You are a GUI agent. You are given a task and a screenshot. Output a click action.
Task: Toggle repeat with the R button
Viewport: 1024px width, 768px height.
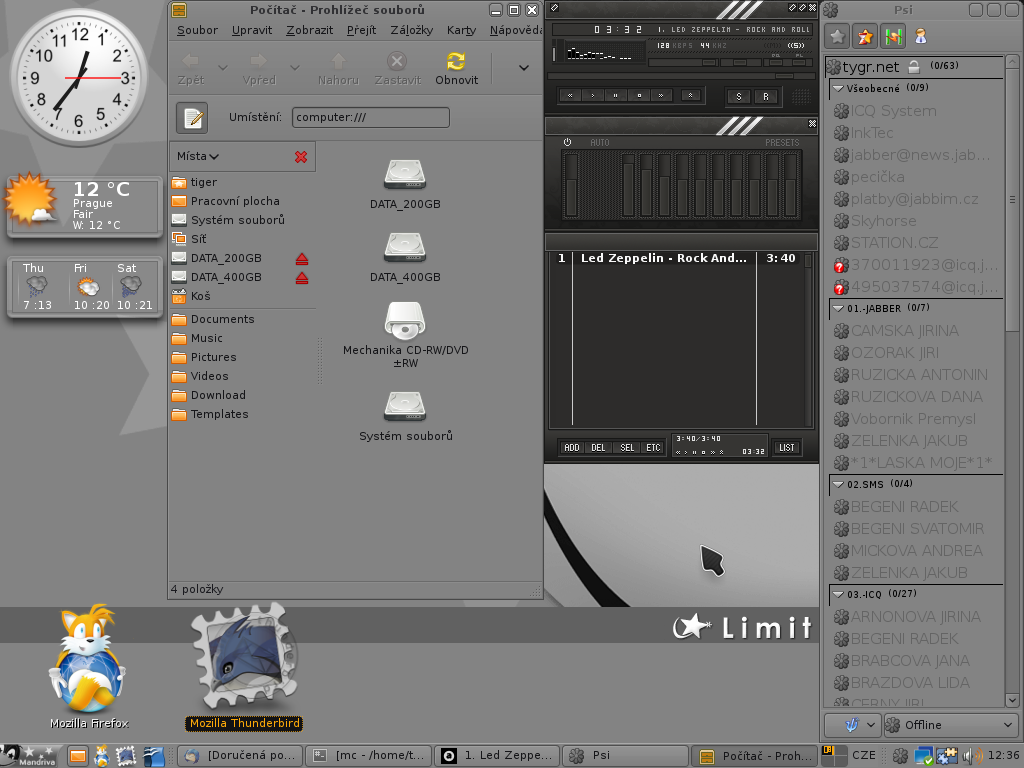pos(765,96)
